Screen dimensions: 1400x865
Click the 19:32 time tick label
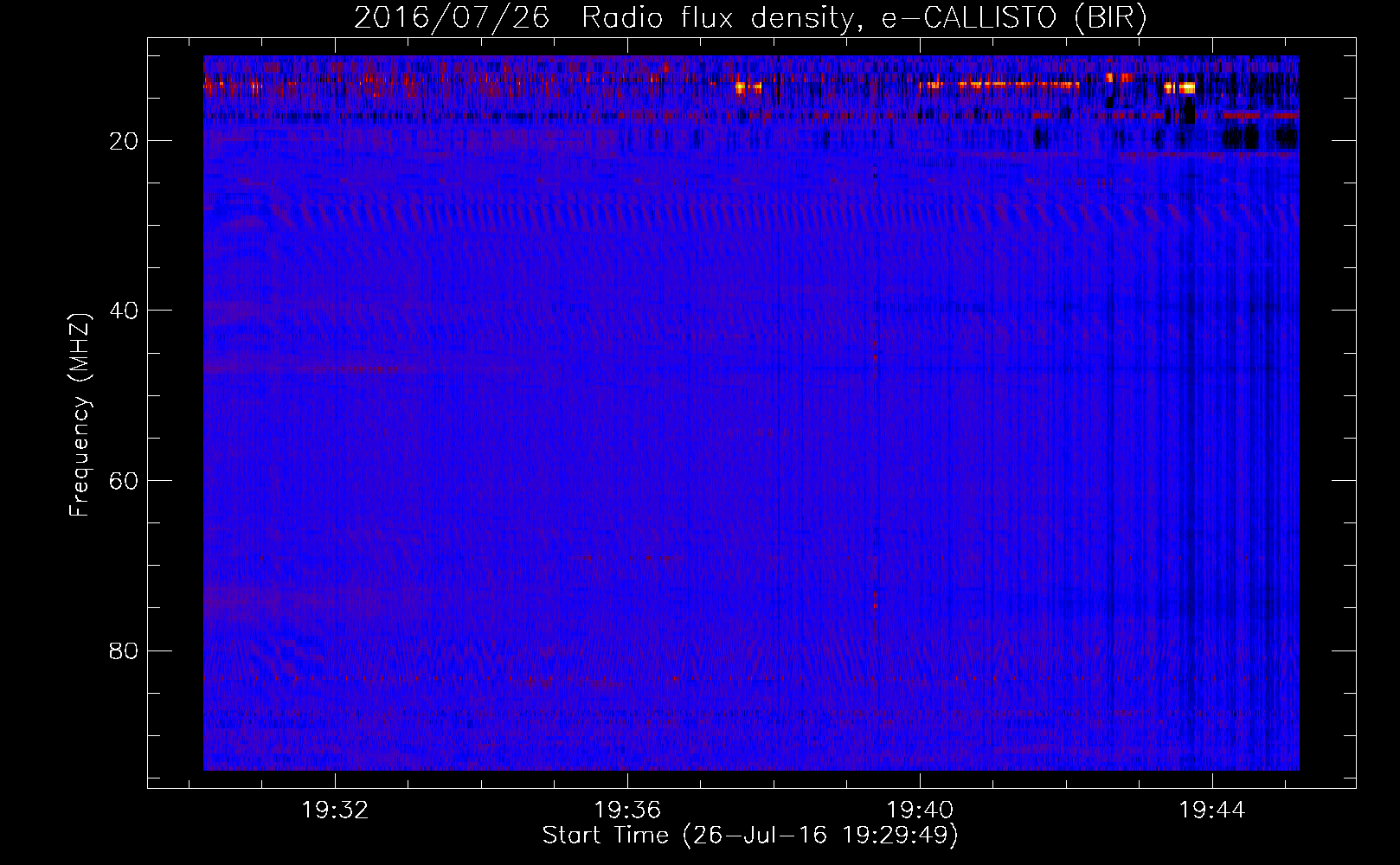coord(335,811)
